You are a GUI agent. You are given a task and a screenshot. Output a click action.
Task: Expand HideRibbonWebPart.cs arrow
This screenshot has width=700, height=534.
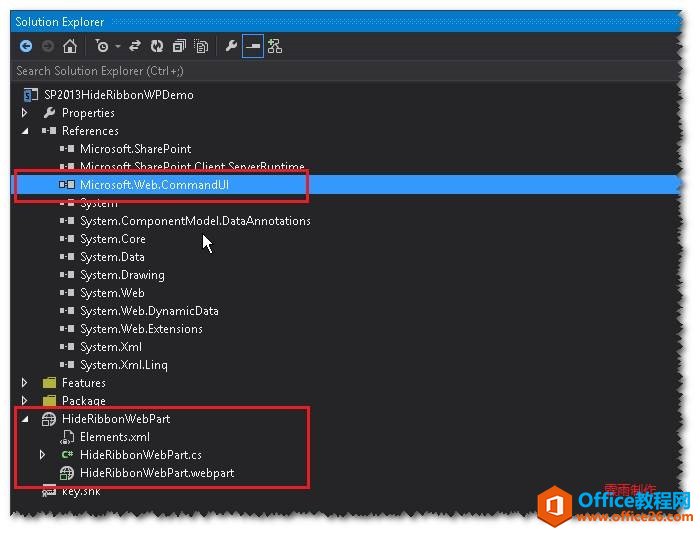pos(42,455)
